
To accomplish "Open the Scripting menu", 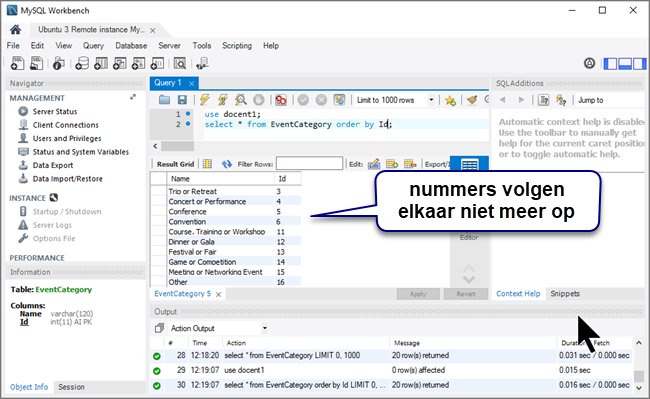I will [237, 46].
